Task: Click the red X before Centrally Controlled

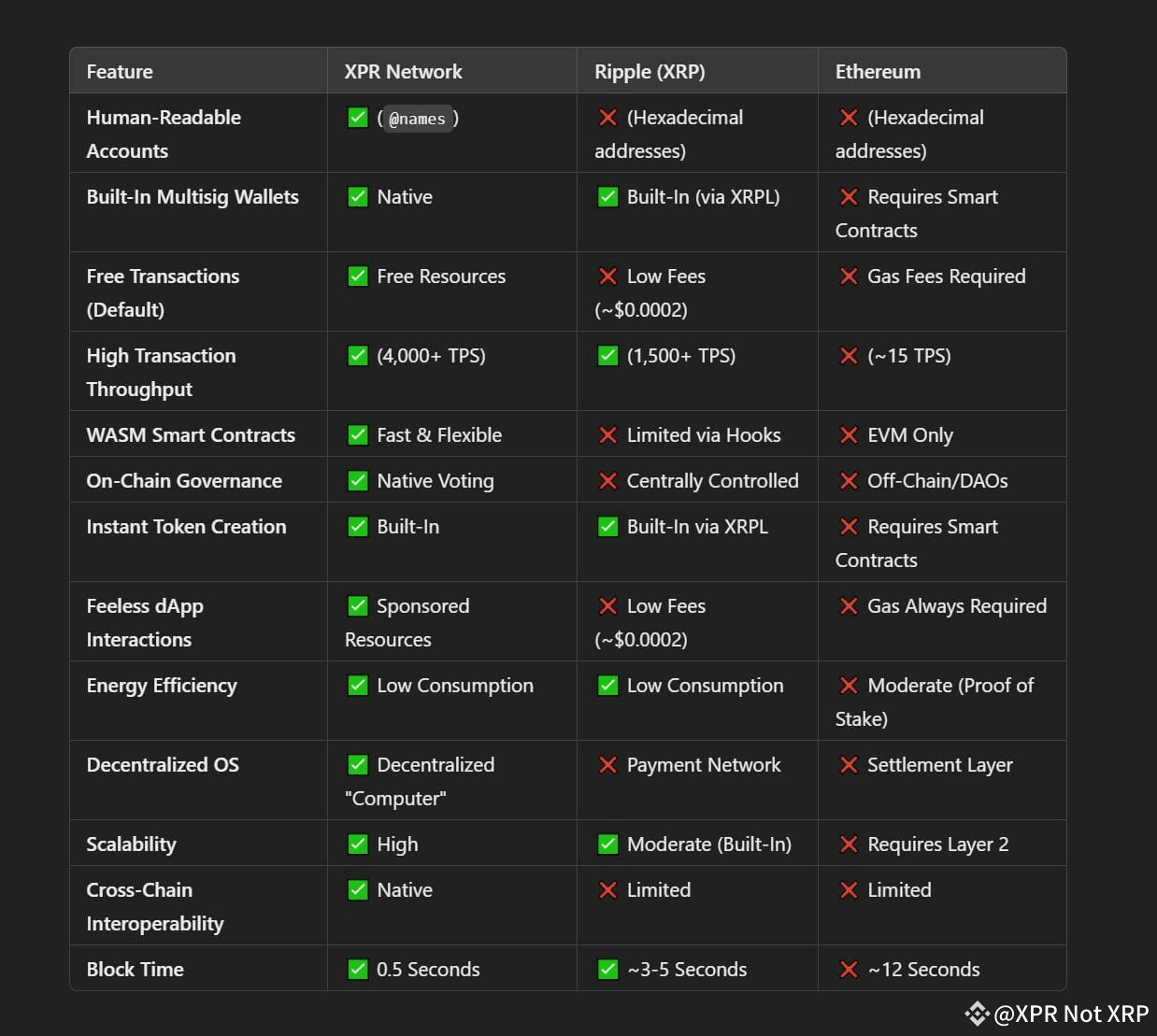Action: pos(607,481)
